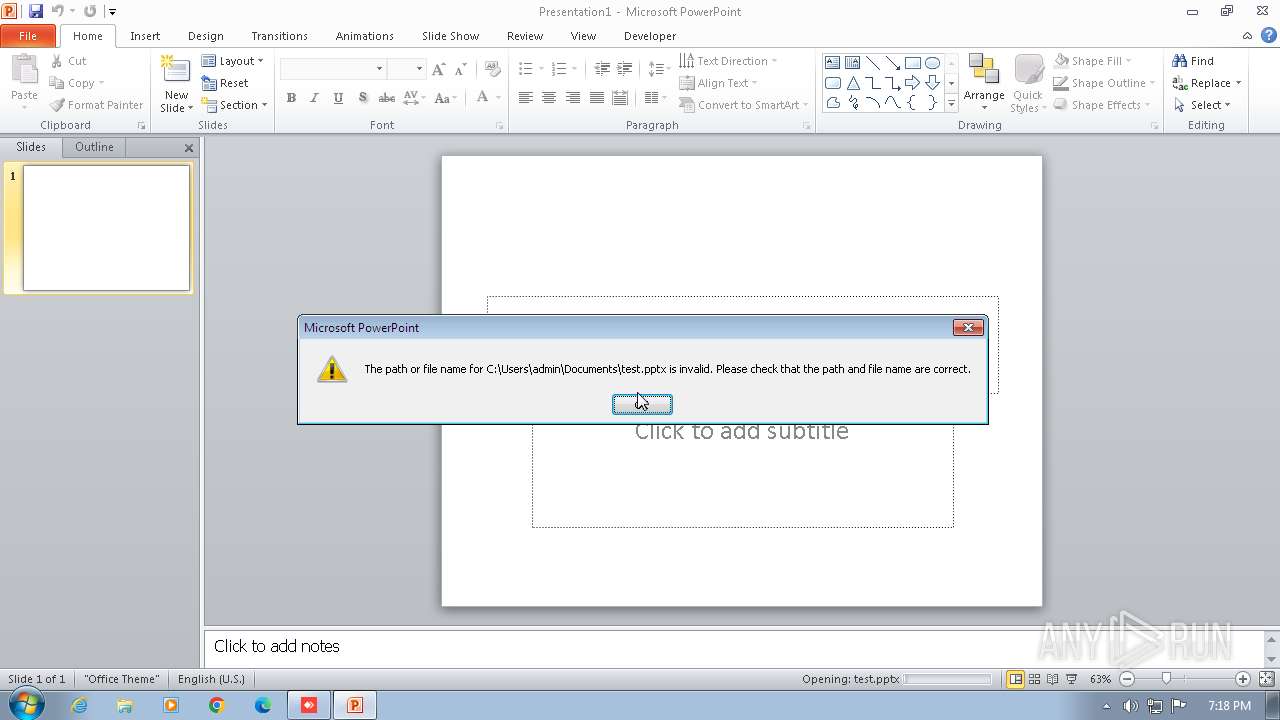Switch to Slide Sorter view icon
This screenshot has width=1280, height=720.
(1034, 679)
